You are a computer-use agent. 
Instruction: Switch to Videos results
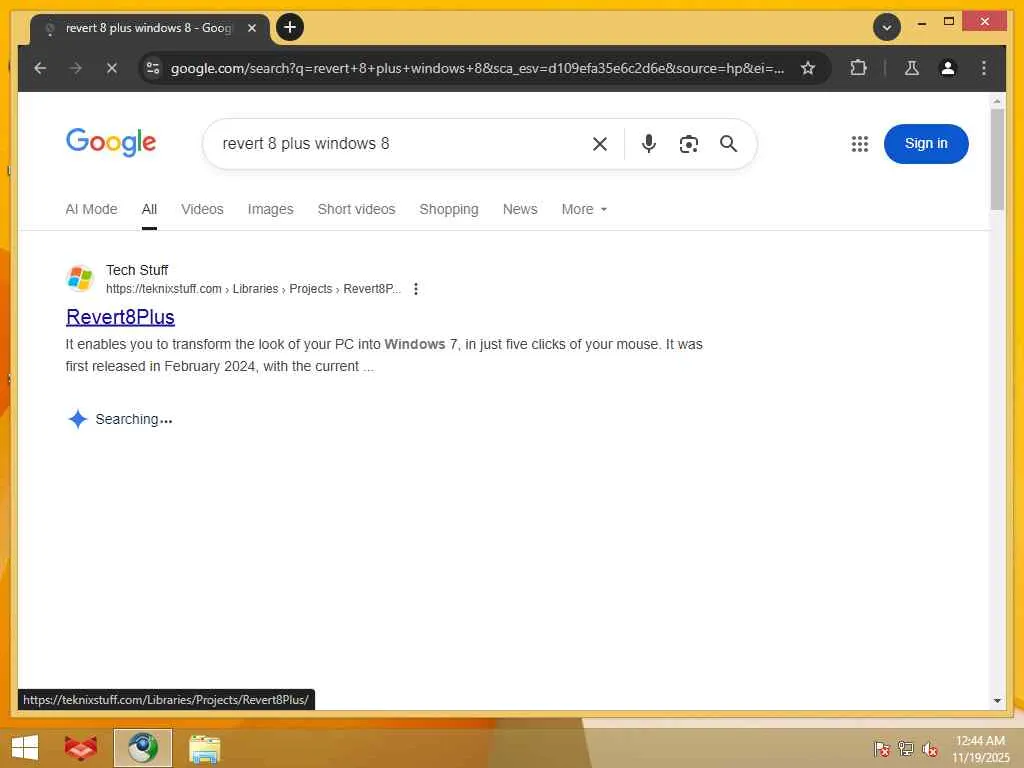click(202, 209)
